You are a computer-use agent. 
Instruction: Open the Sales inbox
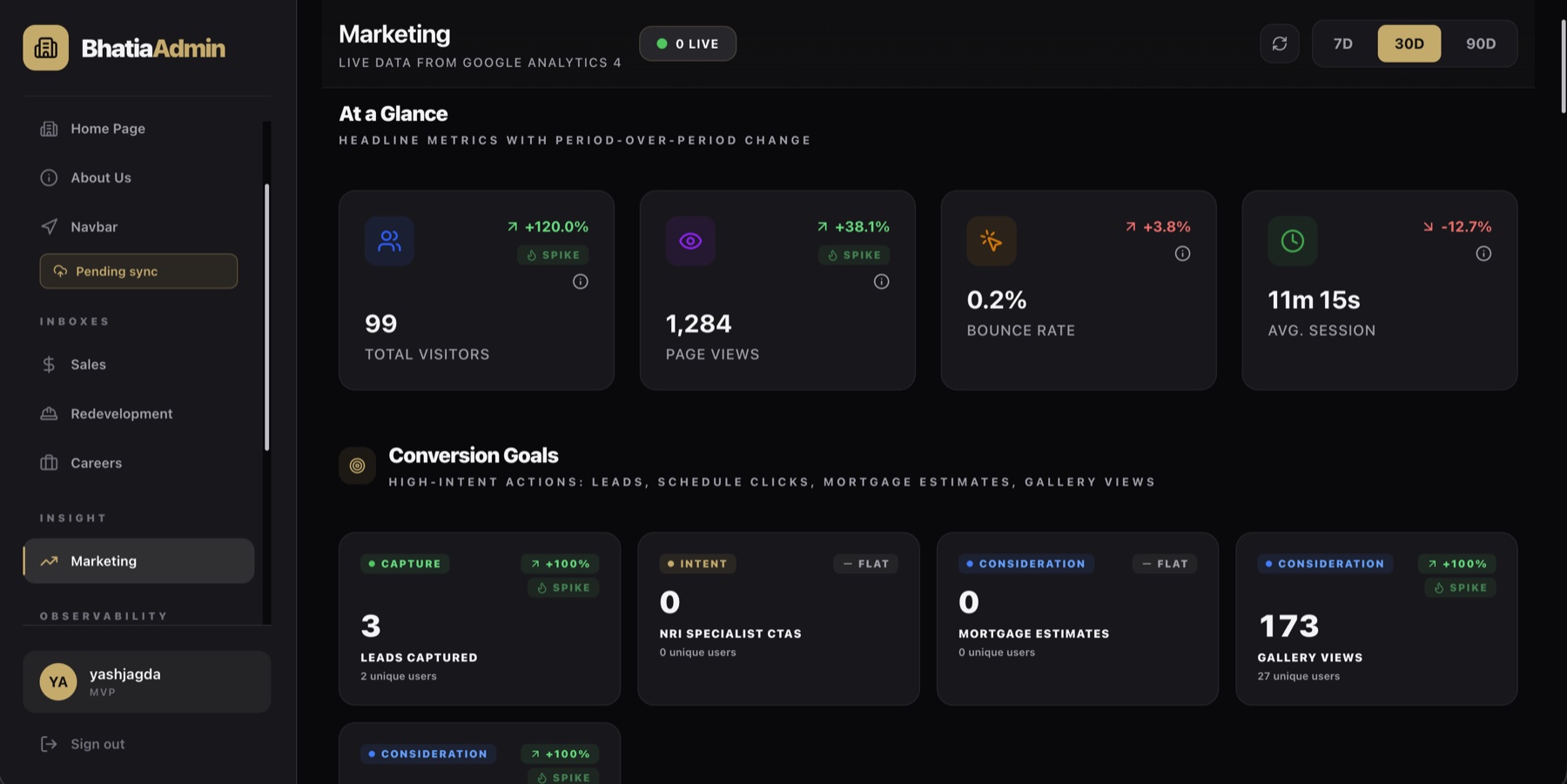tap(139, 365)
